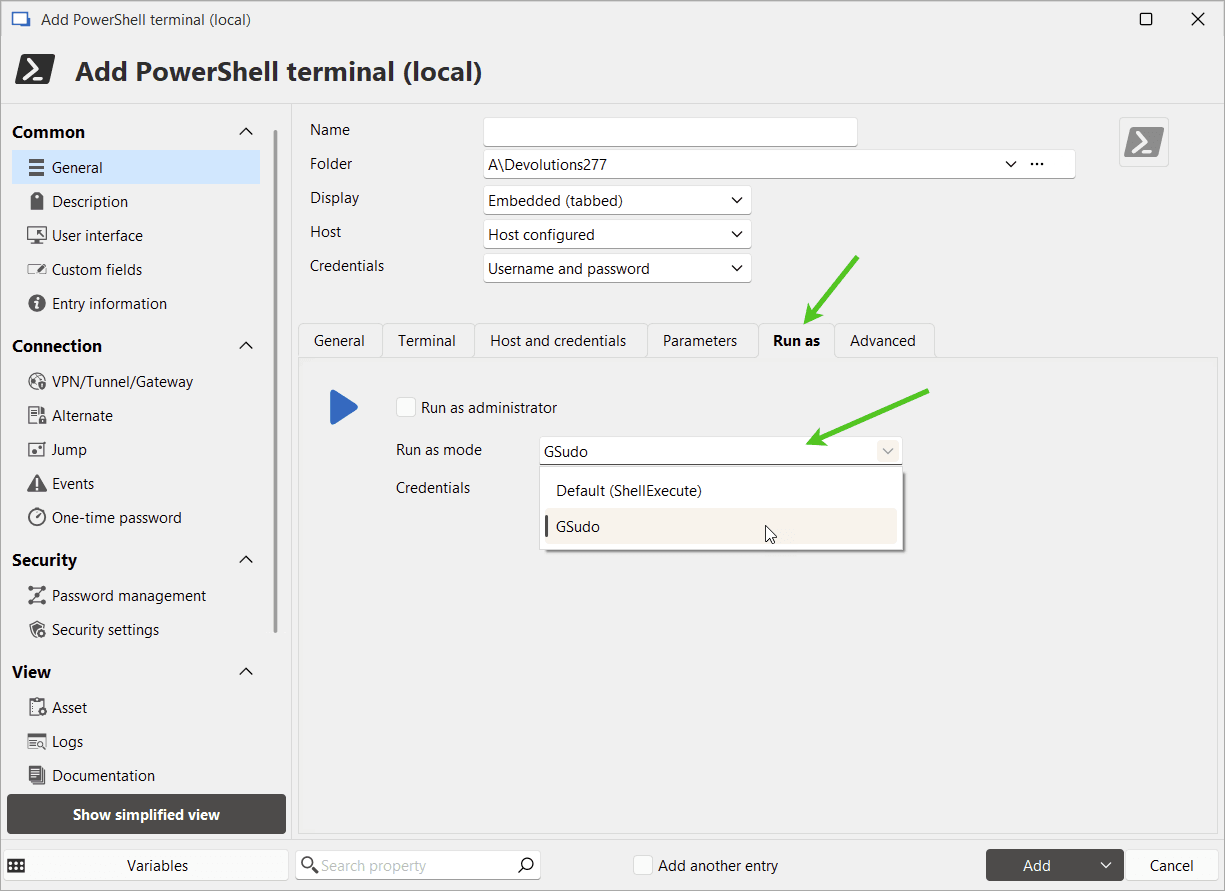Image resolution: width=1225 pixels, height=891 pixels.
Task: Click Show simplified view button
Action: pos(146,814)
